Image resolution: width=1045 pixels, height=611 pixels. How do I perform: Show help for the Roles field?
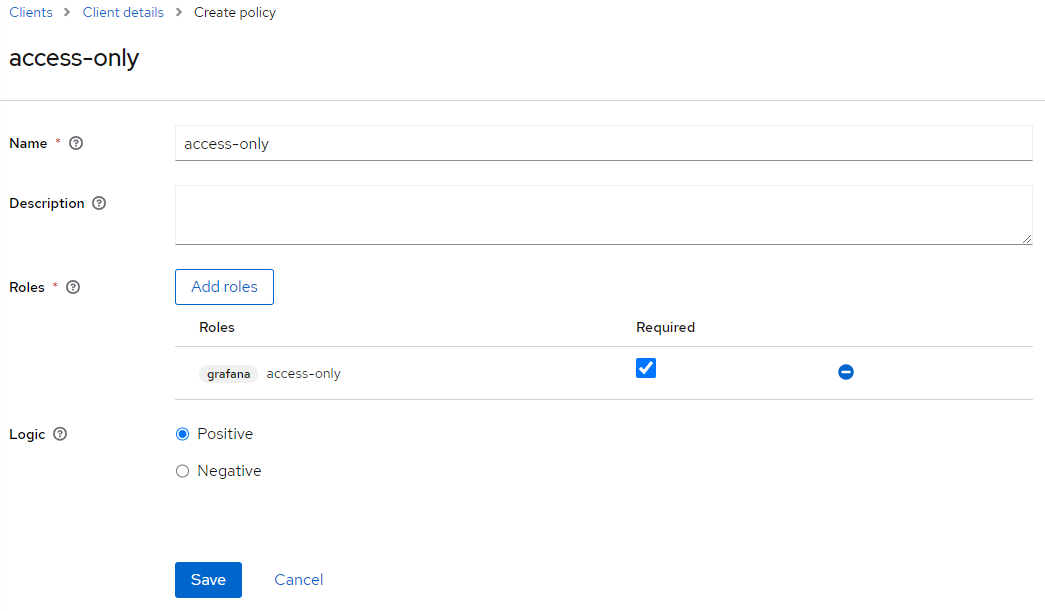click(73, 287)
